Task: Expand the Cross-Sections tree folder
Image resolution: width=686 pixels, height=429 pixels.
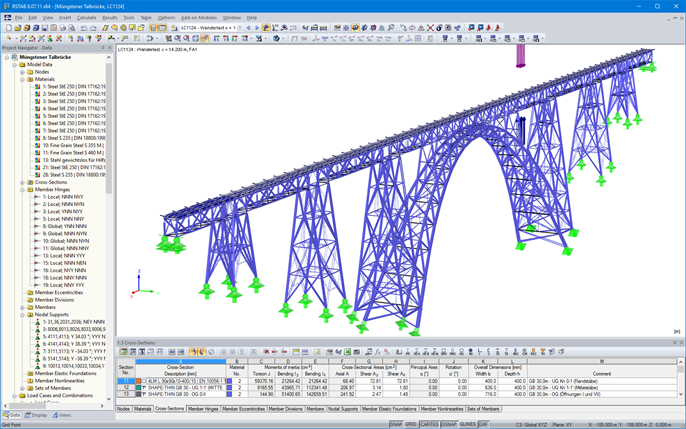Action: pyautogui.click(x=22, y=182)
